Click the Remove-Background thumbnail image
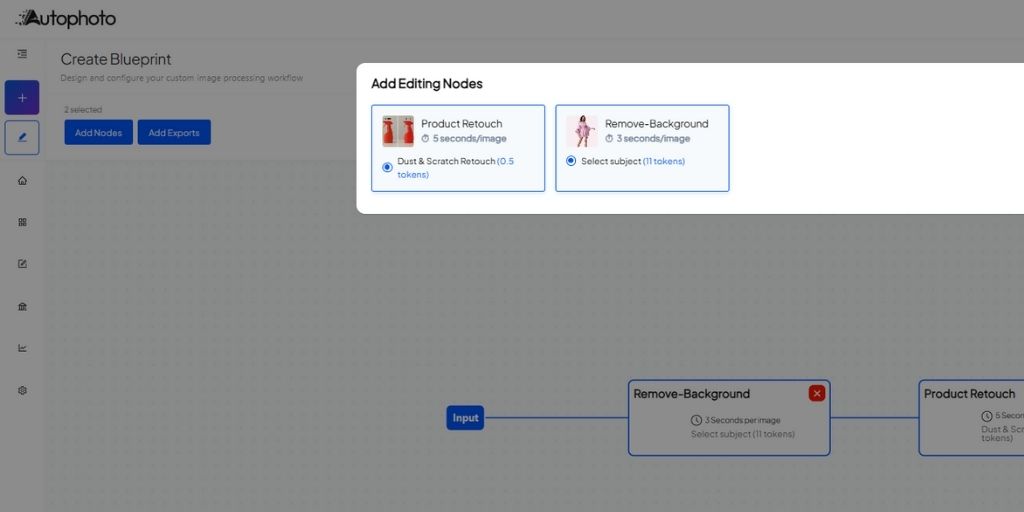 pos(582,131)
